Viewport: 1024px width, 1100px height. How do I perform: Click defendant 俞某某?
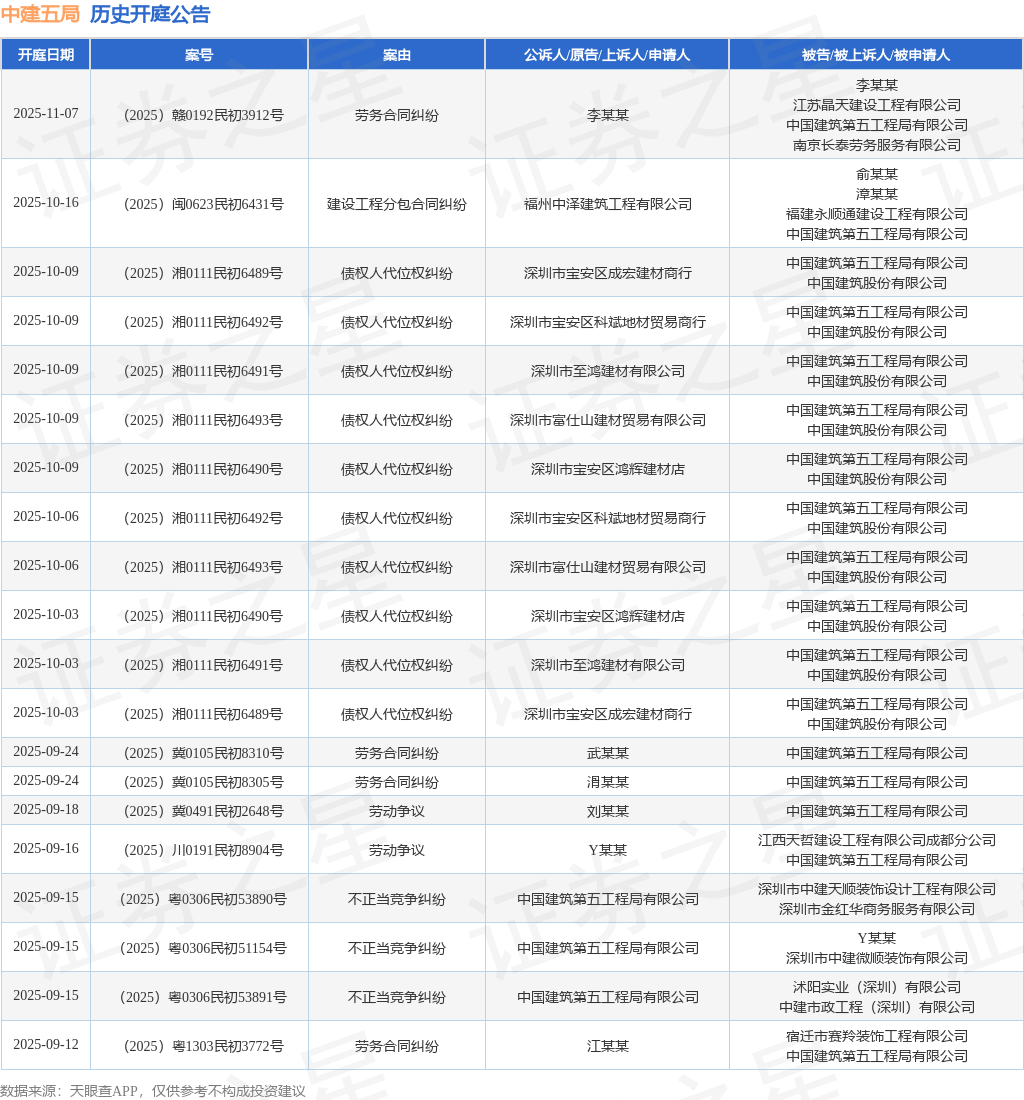tap(877, 174)
